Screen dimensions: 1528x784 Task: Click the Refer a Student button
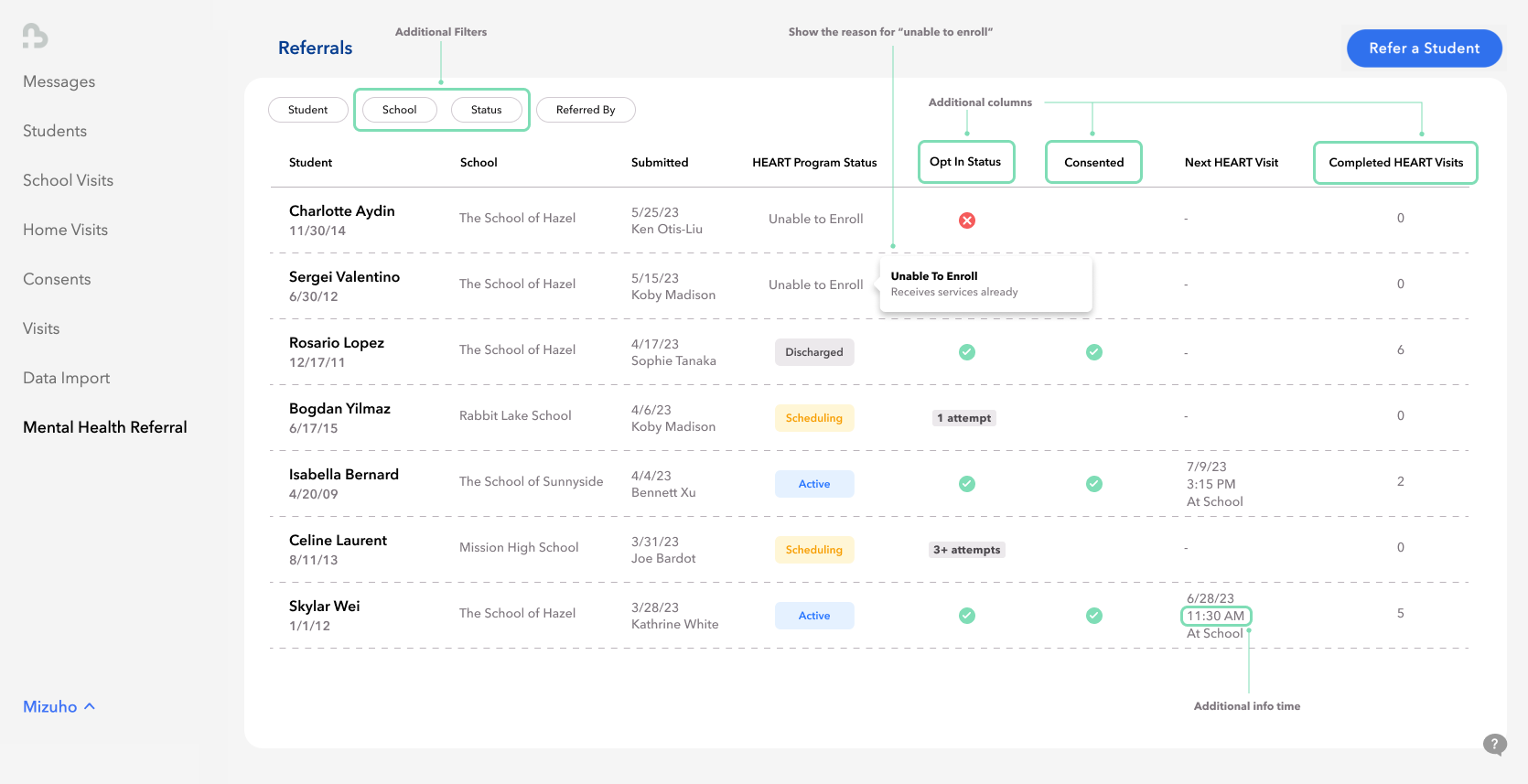point(1424,48)
